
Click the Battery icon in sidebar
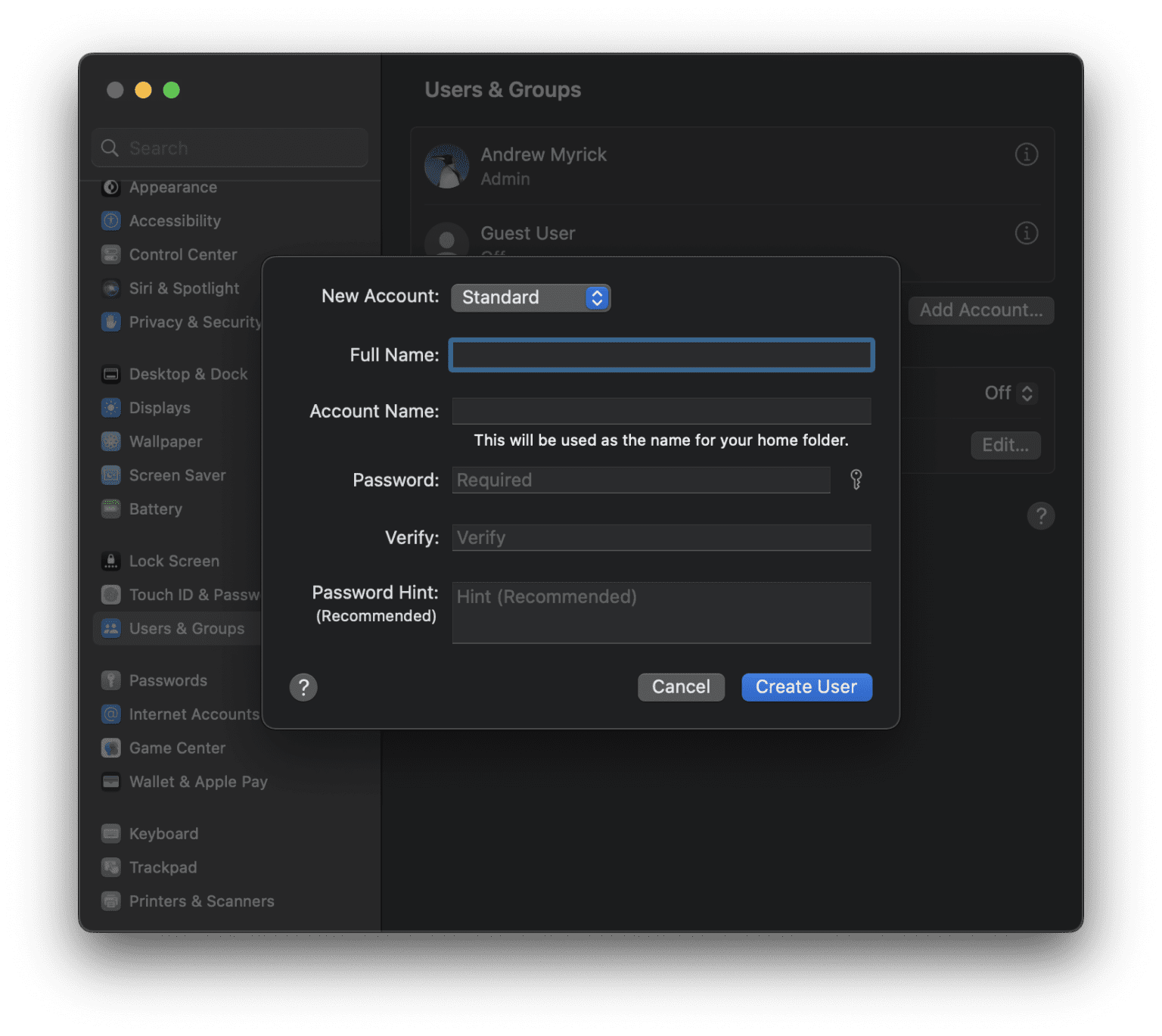coord(111,509)
